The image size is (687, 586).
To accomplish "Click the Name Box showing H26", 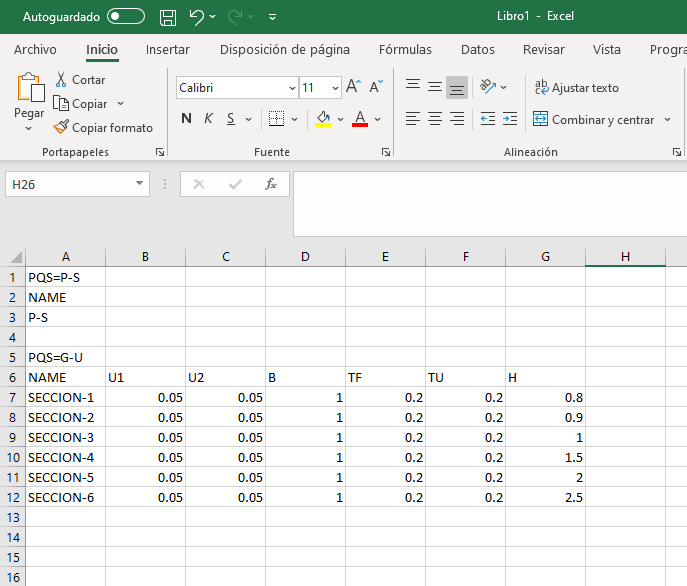I will 69,185.
